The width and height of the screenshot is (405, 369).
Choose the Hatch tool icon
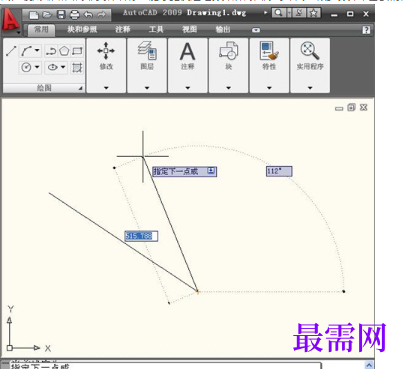pyautogui.click(x=77, y=68)
